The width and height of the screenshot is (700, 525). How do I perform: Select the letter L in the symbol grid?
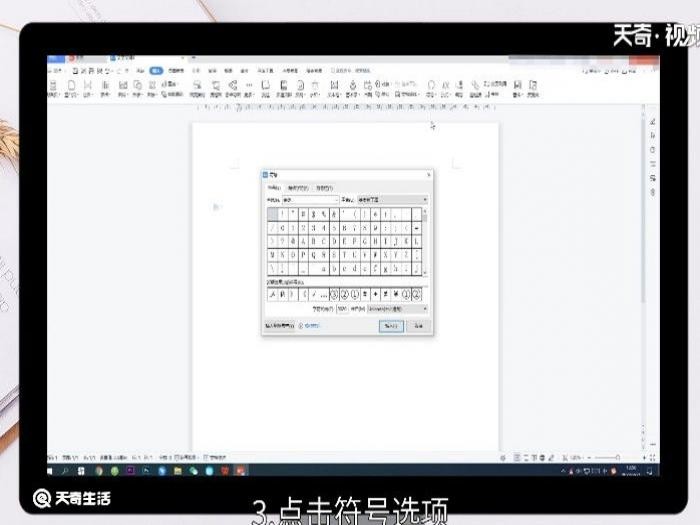pyautogui.click(x=416, y=242)
